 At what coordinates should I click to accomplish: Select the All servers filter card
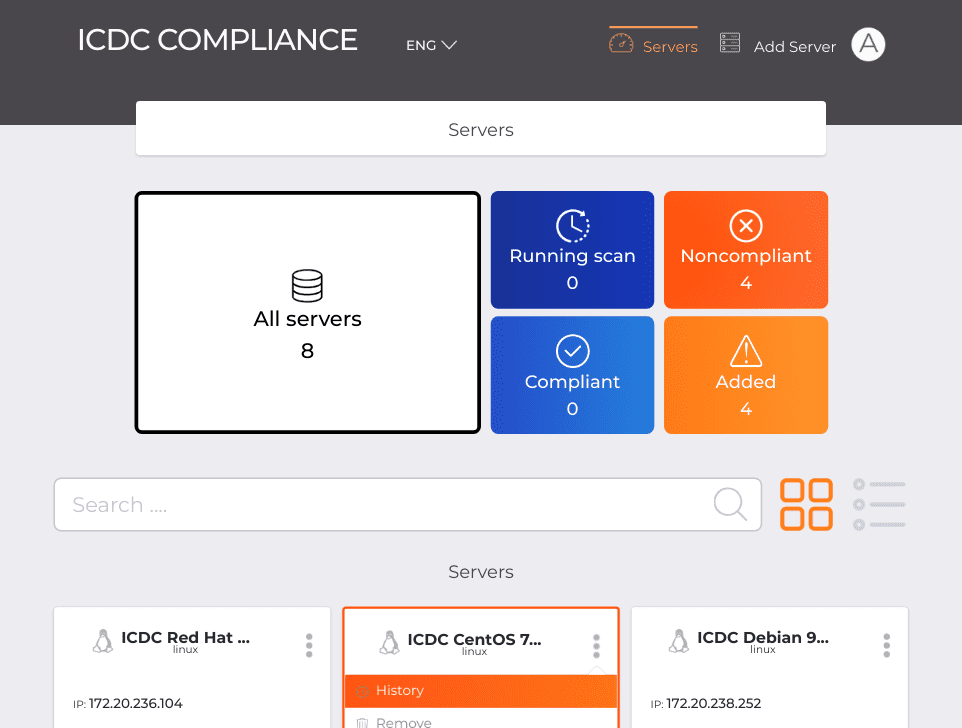[x=307, y=312]
